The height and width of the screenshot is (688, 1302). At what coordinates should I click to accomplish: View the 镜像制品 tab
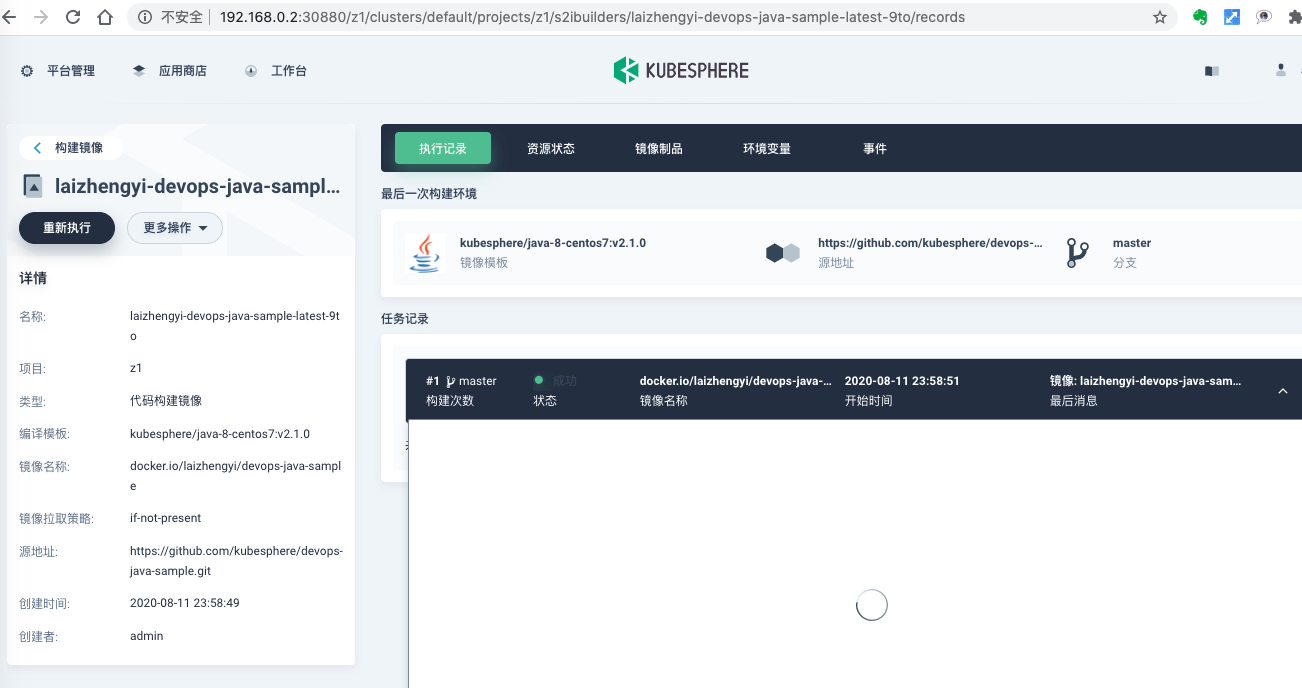(659, 147)
